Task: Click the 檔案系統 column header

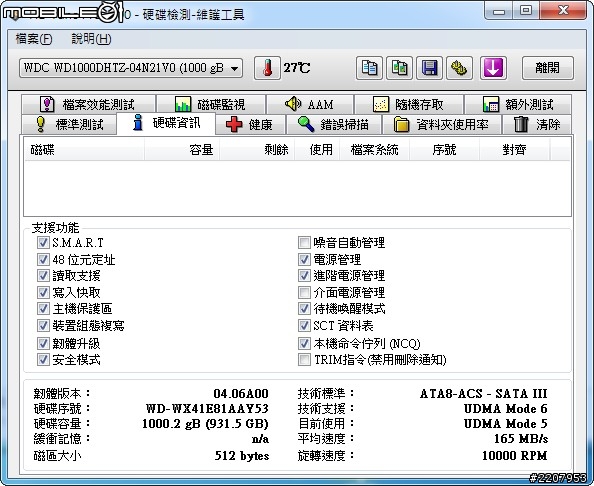Action: (x=374, y=150)
